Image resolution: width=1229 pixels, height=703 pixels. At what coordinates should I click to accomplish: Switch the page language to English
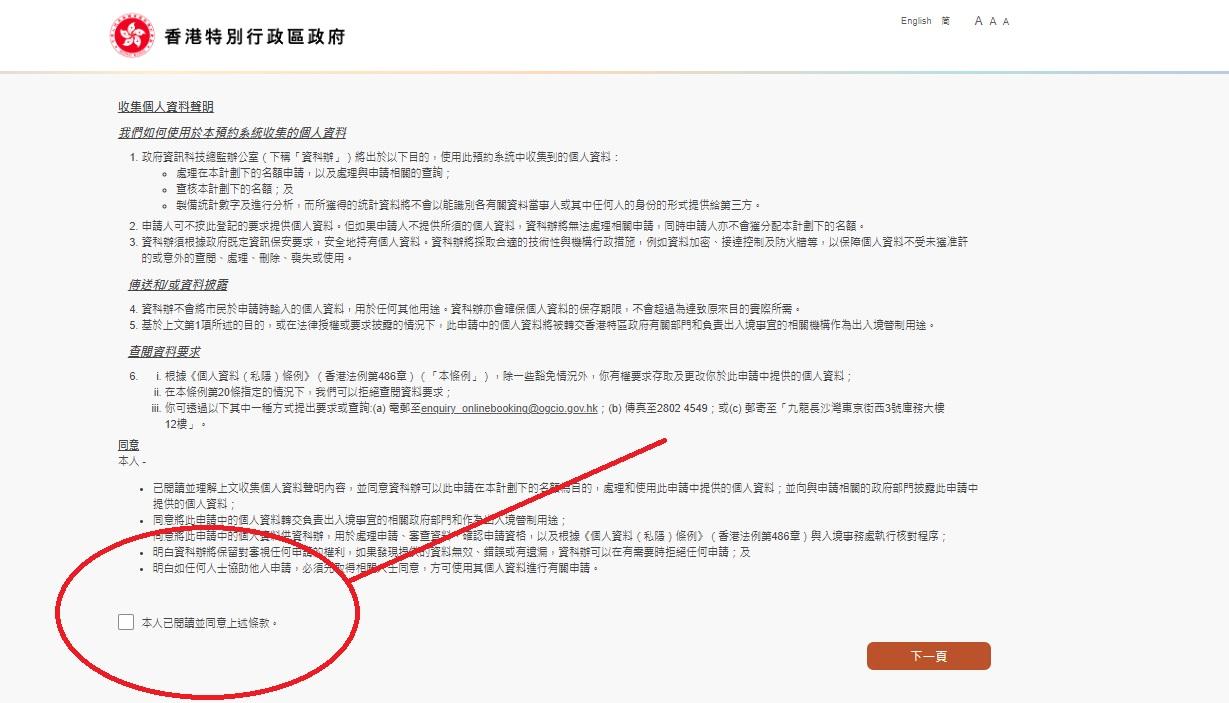pos(915,21)
